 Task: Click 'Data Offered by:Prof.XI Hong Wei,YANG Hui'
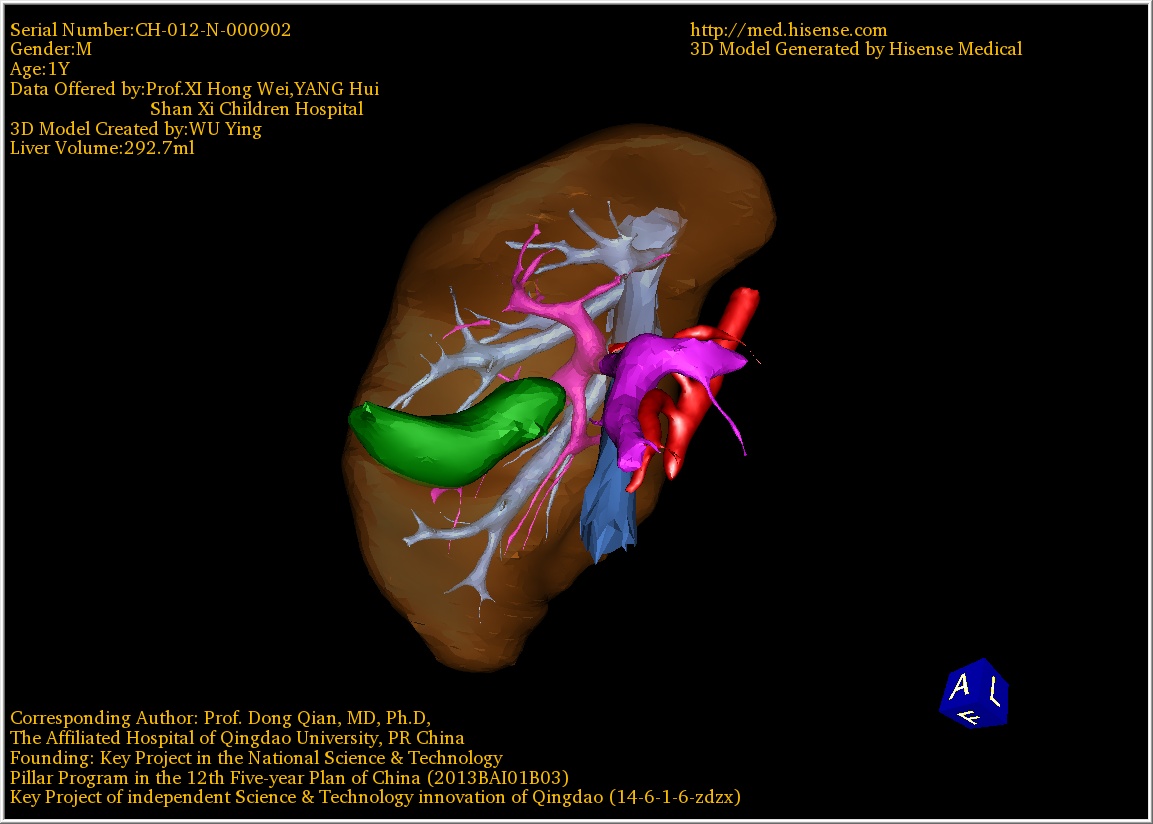point(194,89)
